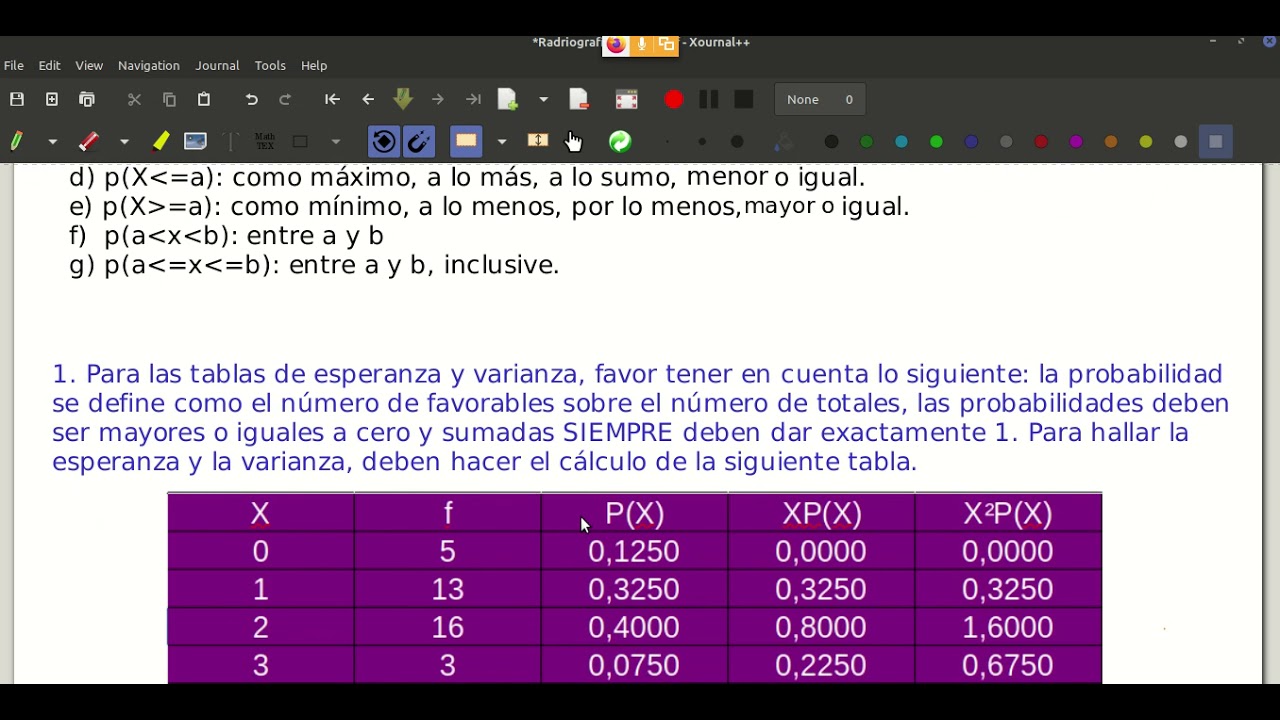Click the New document icon
Image resolution: width=1280 pixels, height=720 pixels.
click(x=52, y=99)
